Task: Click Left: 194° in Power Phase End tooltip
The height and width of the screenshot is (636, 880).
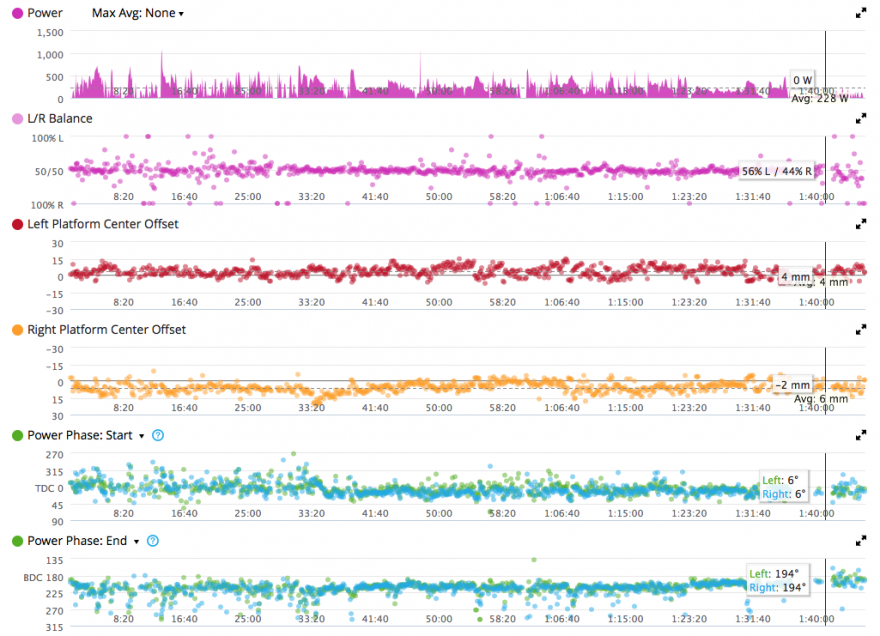Action: (x=773, y=574)
